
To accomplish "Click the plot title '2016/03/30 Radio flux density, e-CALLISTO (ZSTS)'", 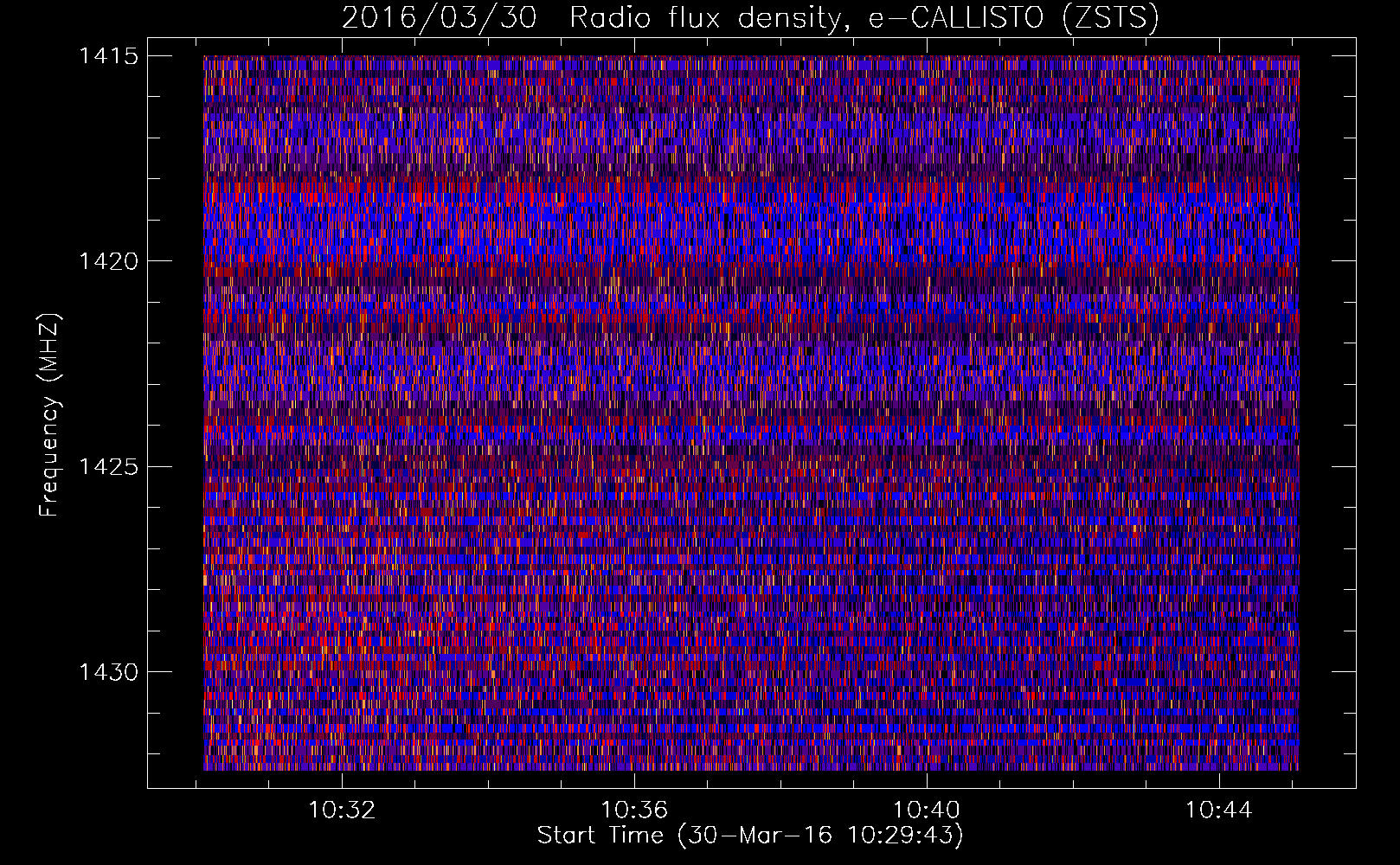I will [750, 18].
